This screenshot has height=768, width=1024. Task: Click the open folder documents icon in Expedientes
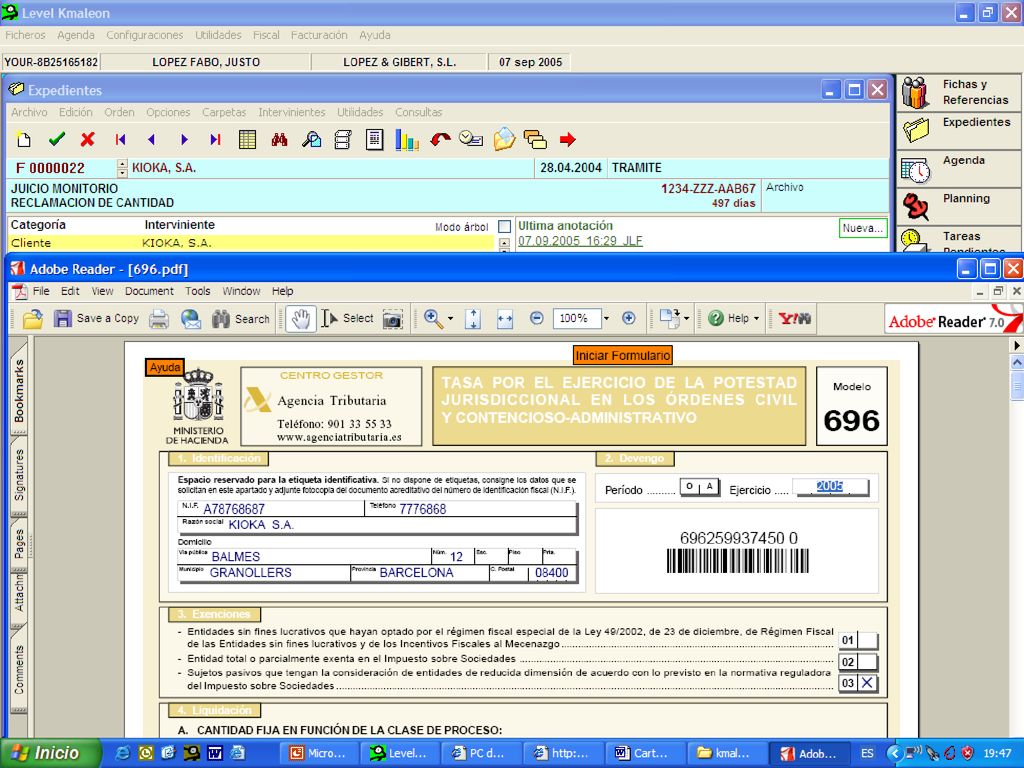504,139
